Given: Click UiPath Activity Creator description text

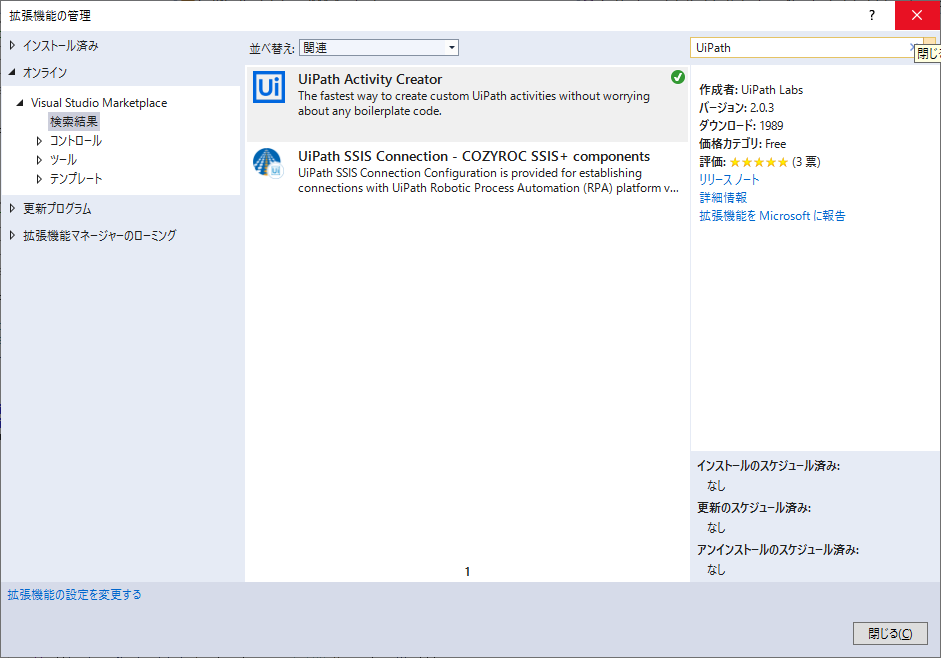Looking at the screenshot, I should 474,103.
